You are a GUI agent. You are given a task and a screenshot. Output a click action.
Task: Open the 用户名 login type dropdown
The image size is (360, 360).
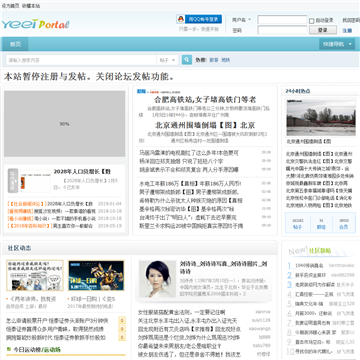(x=242, y=20)
